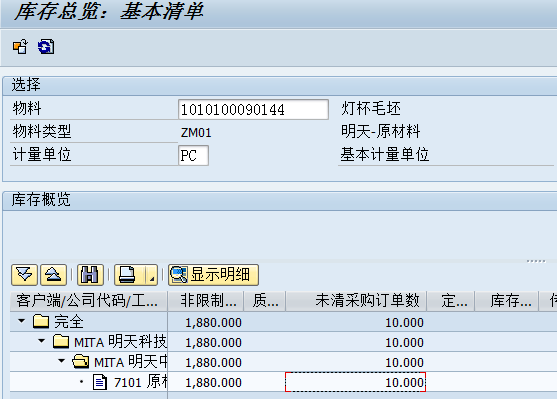Collapse the MITA 明天科技 company node

click(42, 341)
